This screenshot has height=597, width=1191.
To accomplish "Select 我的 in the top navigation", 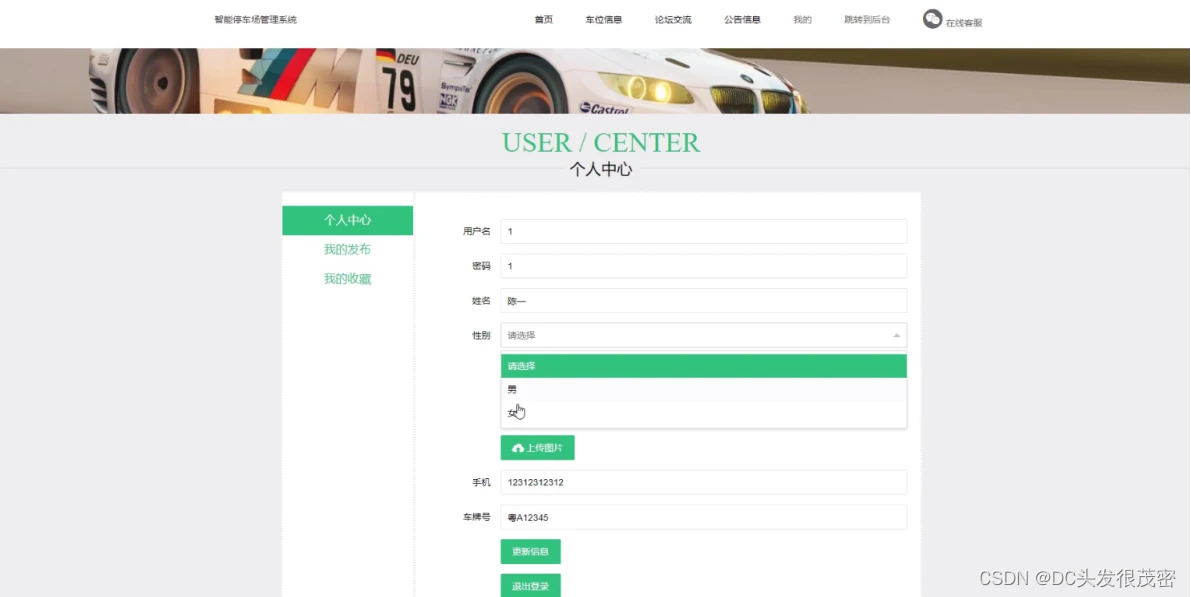I will (x=802, y=20).
